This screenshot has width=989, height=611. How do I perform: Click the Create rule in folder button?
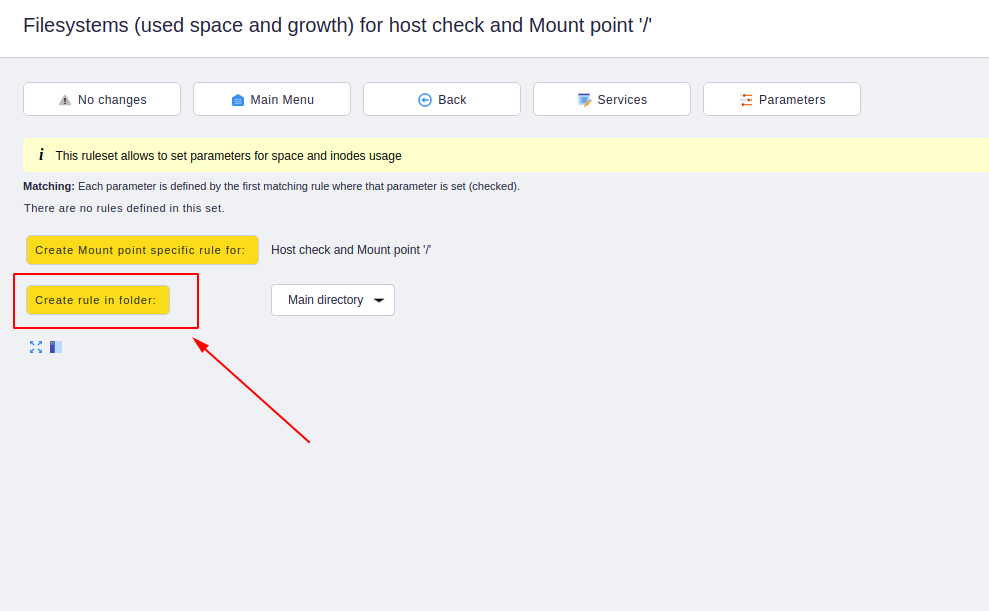pos(98,300)
